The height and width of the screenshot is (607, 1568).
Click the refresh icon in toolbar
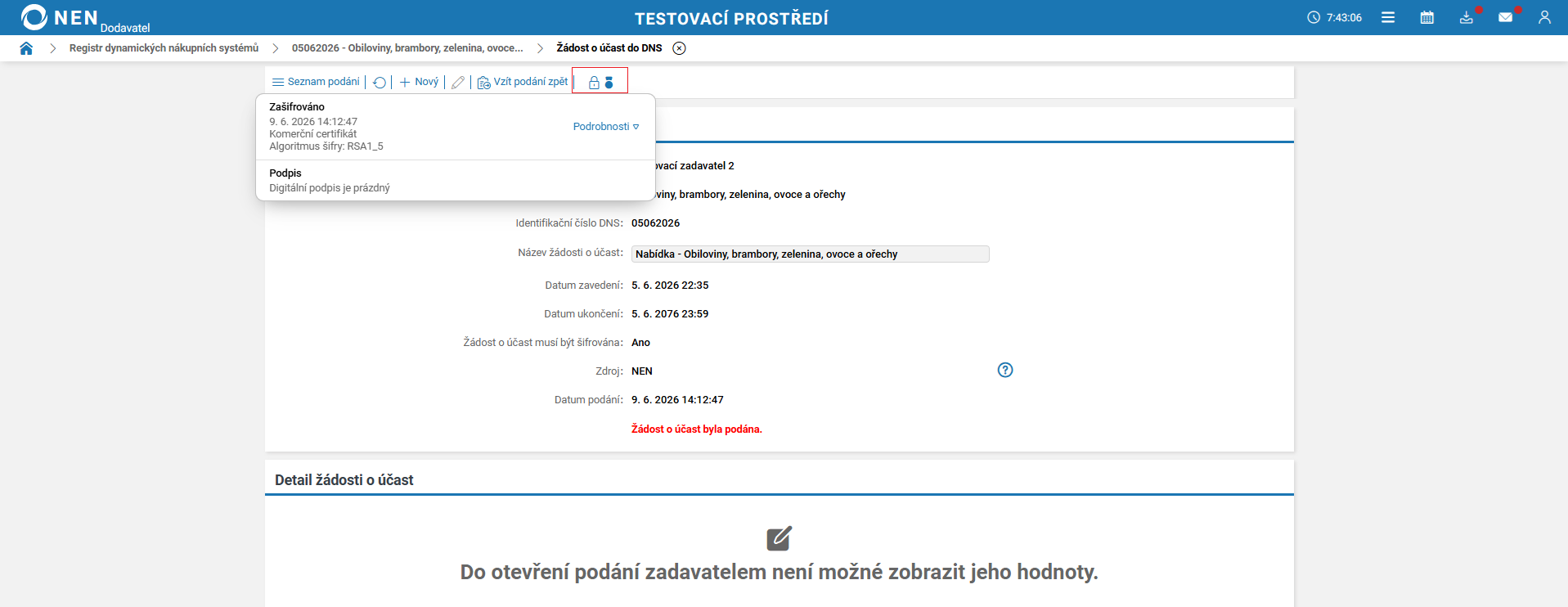380,82
